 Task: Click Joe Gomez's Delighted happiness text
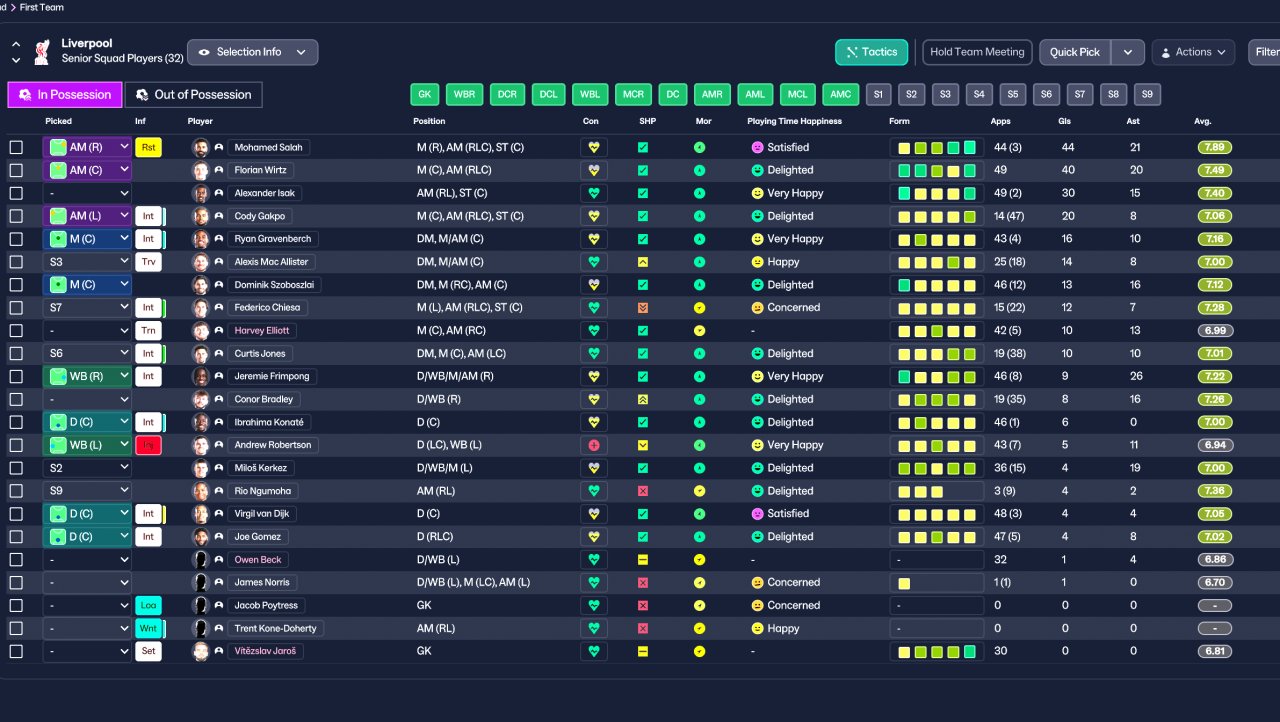(790, 537)
